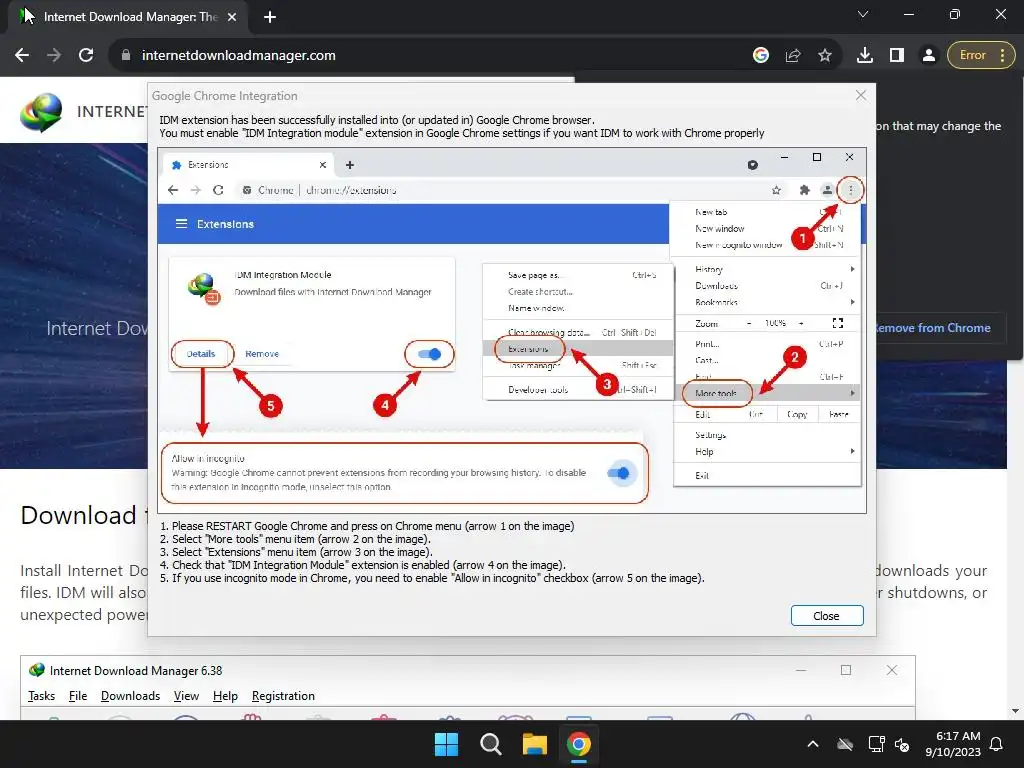This screenshot has height=768, width=1024.
Task: Open the Chrome profile icon
Action: [x=929, y=56]
